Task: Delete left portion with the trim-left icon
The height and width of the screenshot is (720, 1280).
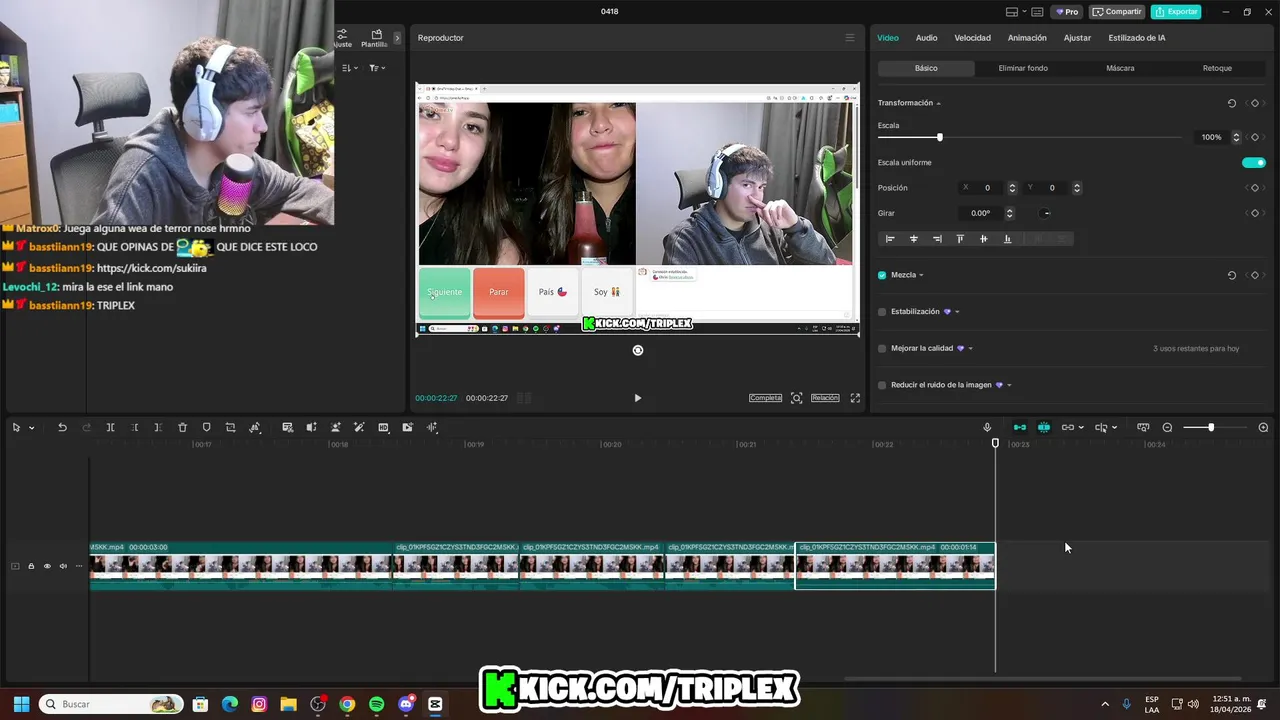Action: 134,427
